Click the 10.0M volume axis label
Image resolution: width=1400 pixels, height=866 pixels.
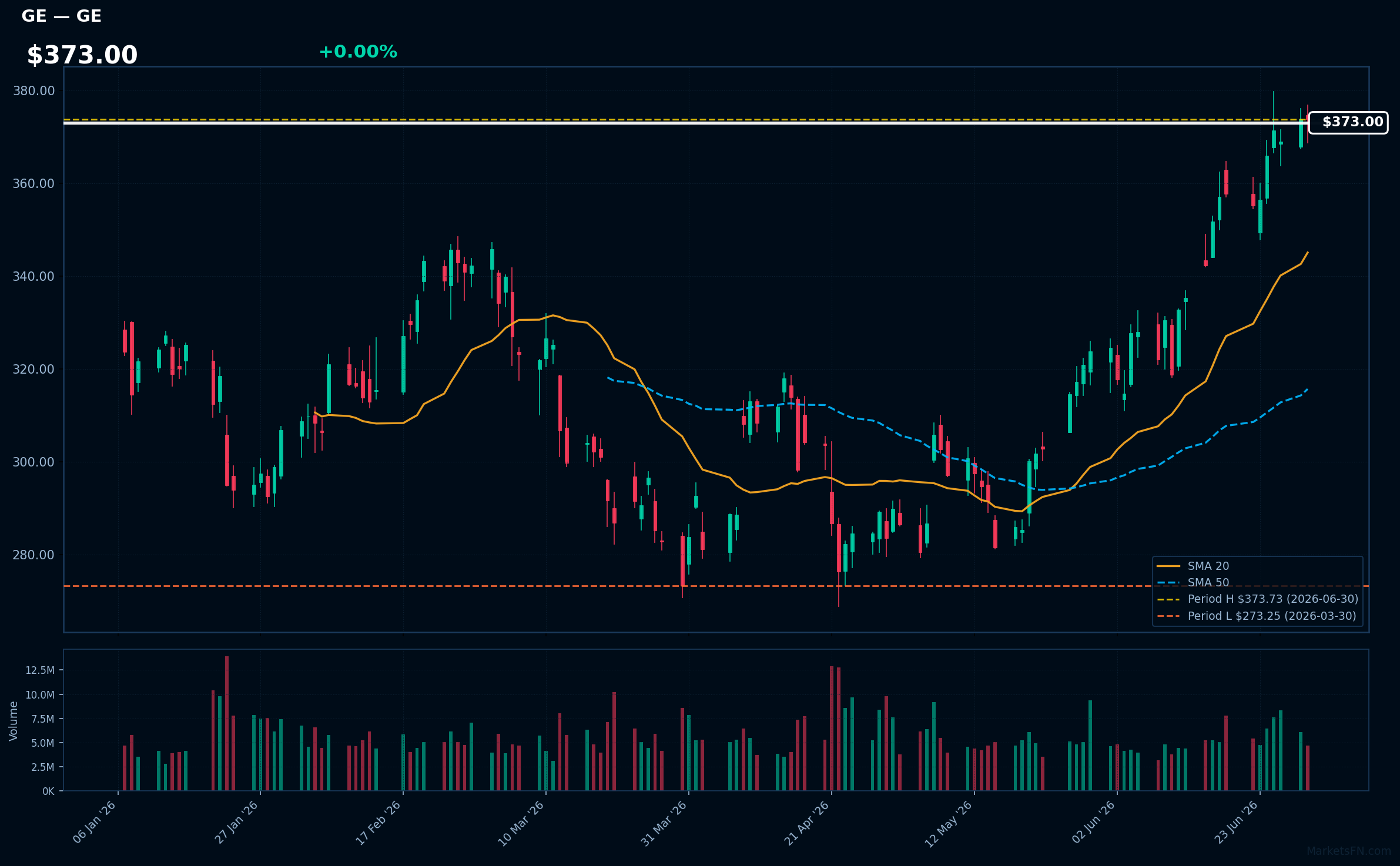click(40, 694)
